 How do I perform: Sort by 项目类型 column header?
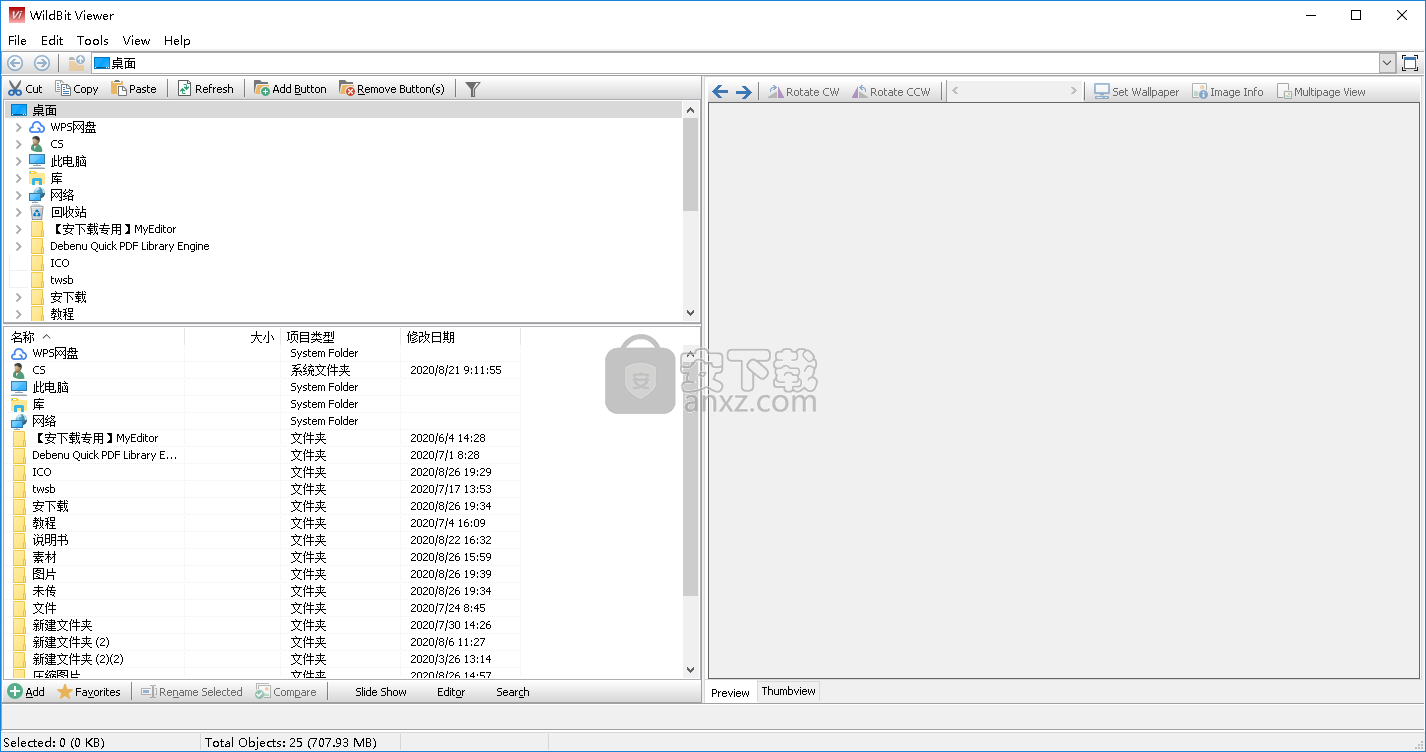coord(341,337)
